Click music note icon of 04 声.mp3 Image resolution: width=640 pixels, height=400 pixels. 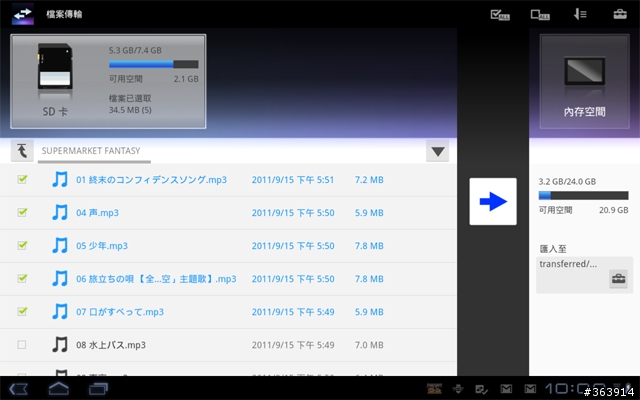pyautogui.click(x=60, y=212)
